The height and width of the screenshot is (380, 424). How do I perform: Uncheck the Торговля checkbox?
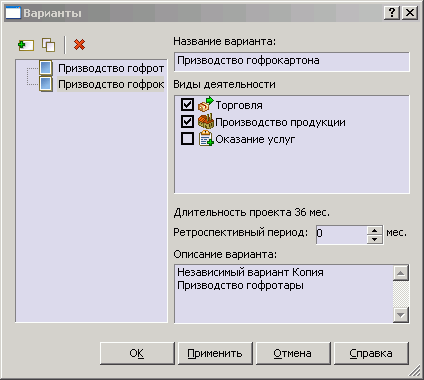coord(187,105)
